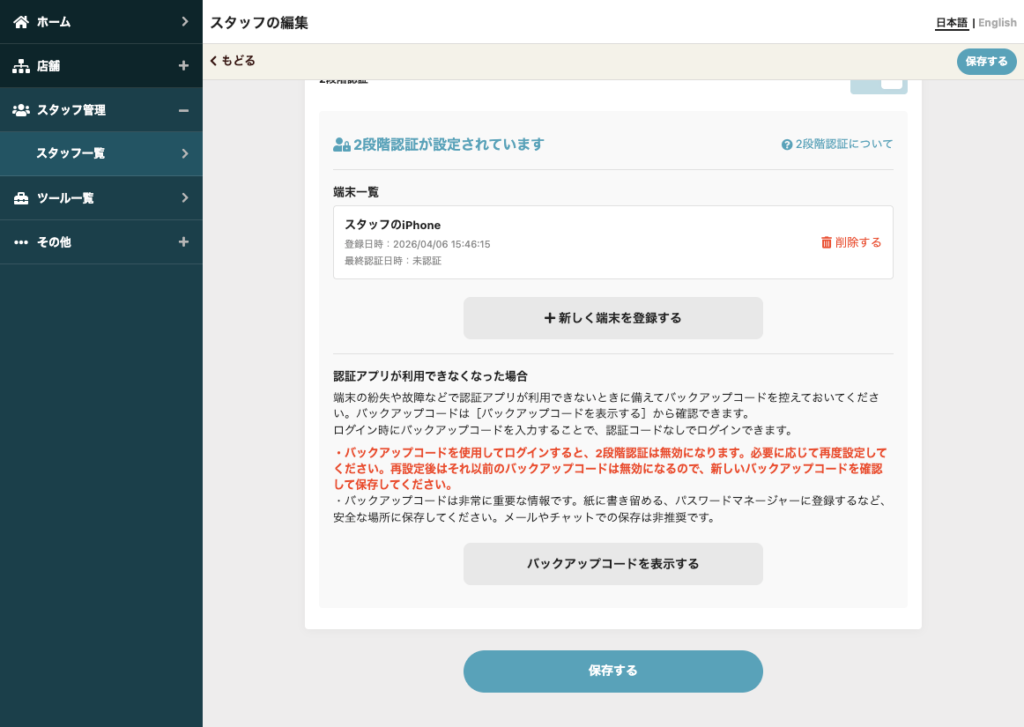Select 日本語 language option
The height and width of the screenshot is (727, 1024).
952,23
